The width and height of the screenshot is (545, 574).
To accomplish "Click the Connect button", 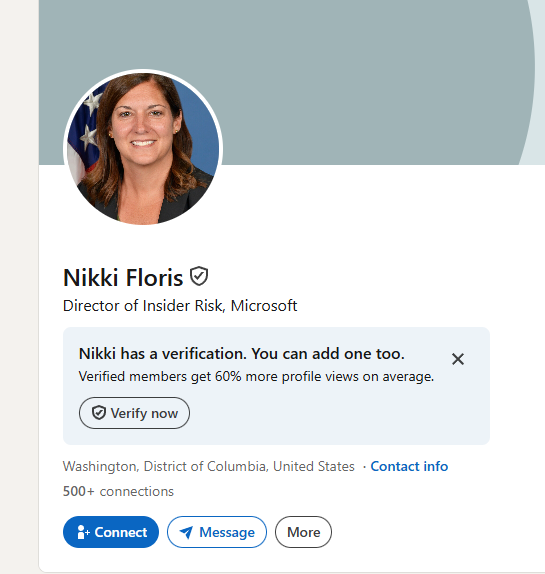I will [x=111, y=532].
